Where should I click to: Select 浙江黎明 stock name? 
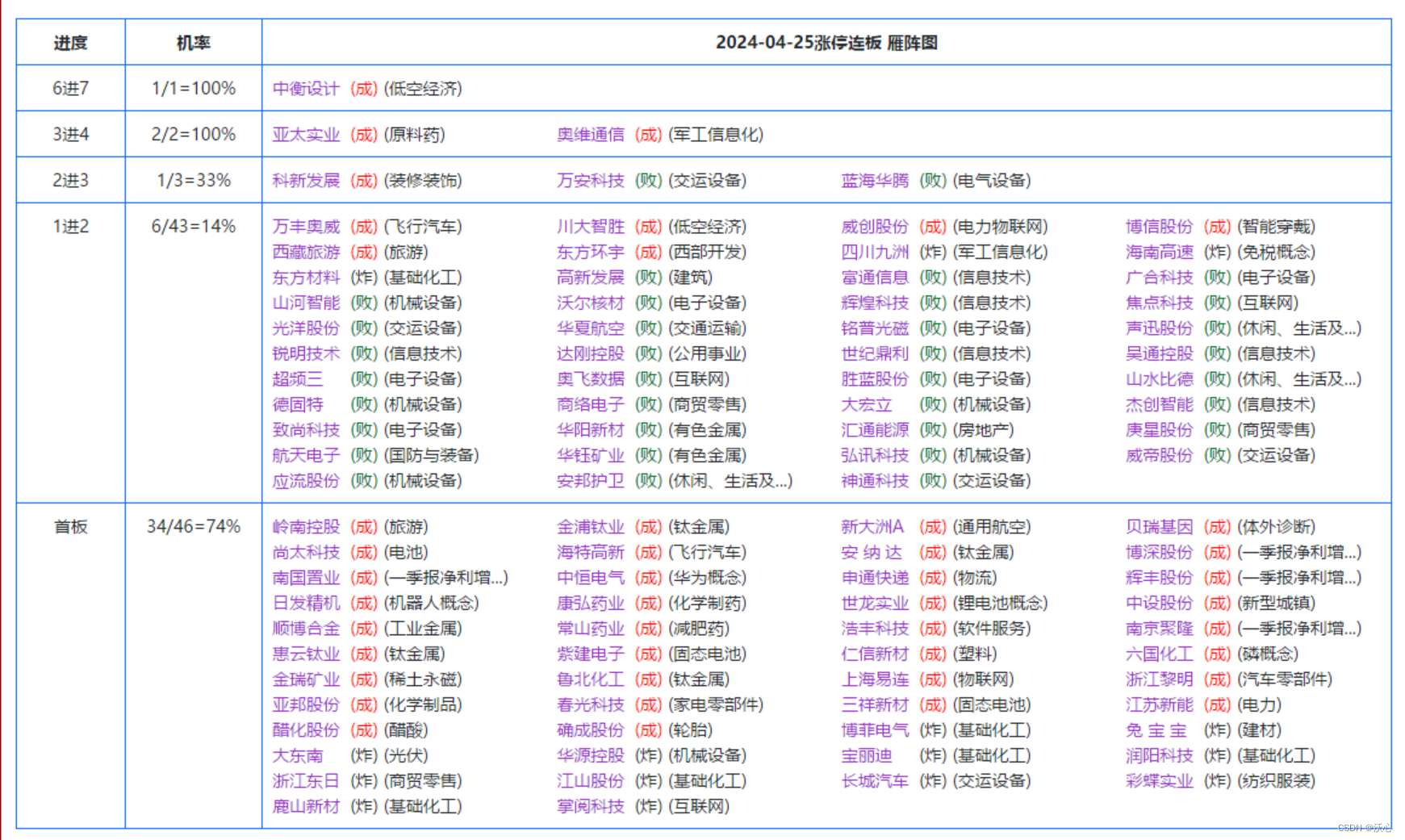(1160, 679)
